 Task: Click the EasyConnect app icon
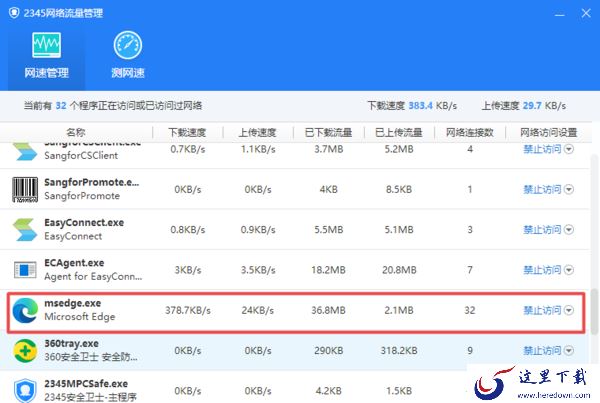coord(25,230)
